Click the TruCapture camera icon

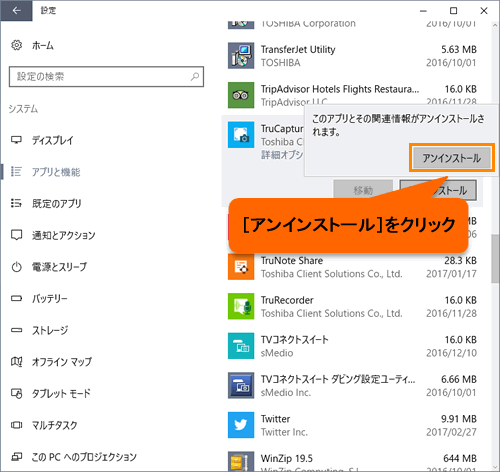point(241,135)
